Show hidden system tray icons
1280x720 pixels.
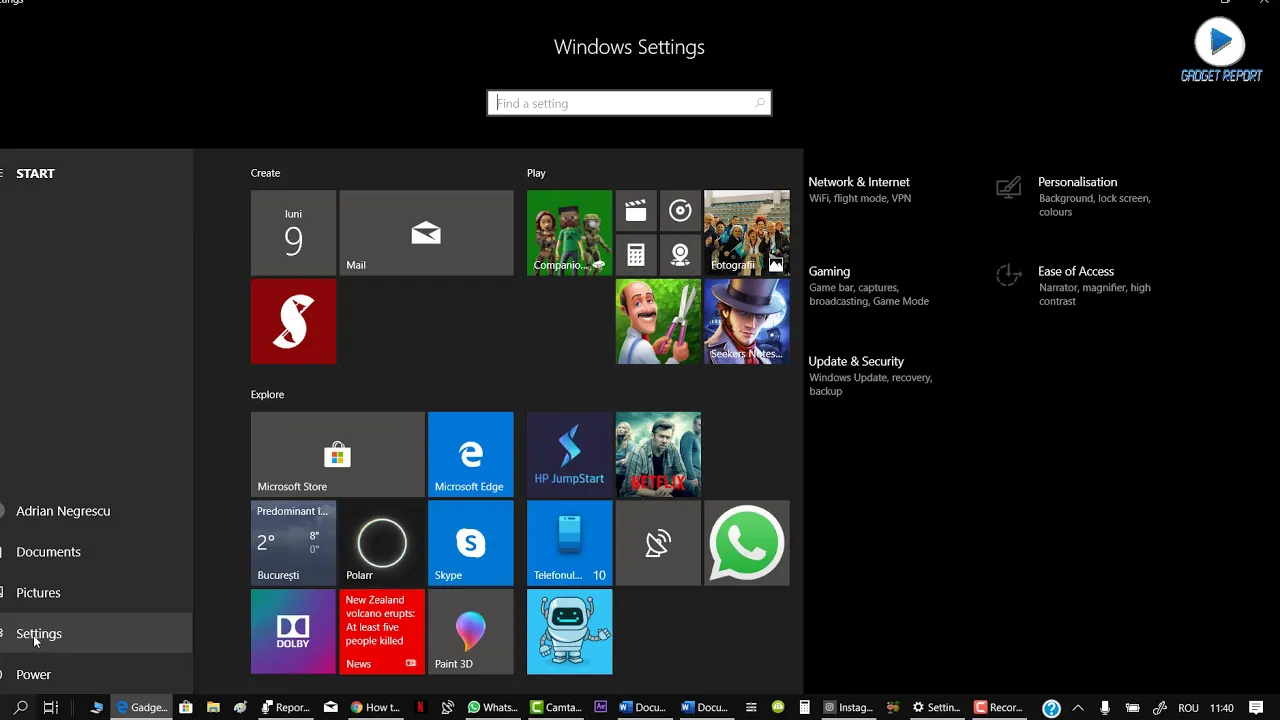1078,707
